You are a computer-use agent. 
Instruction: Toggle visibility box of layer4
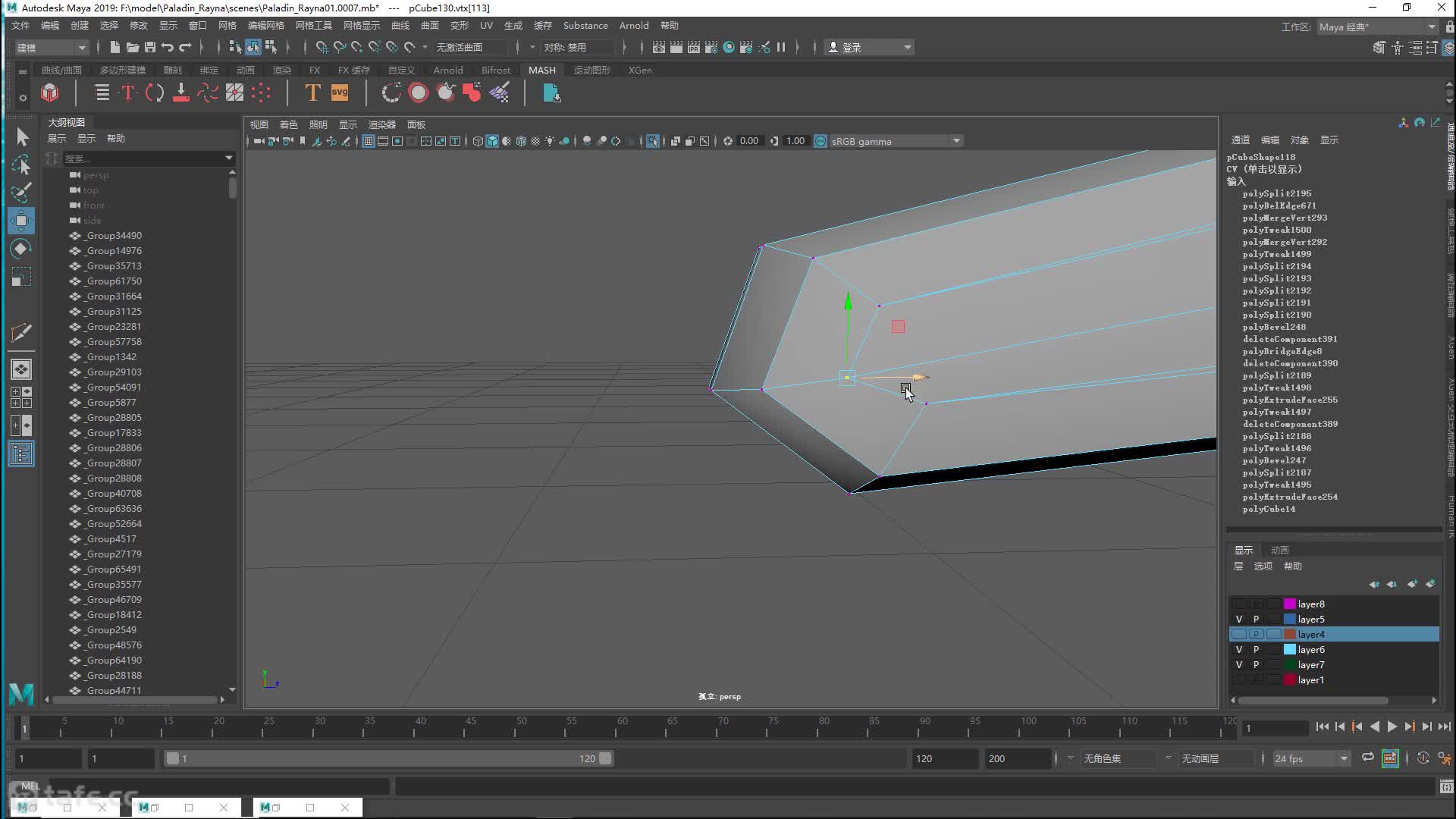point(1239,634)
